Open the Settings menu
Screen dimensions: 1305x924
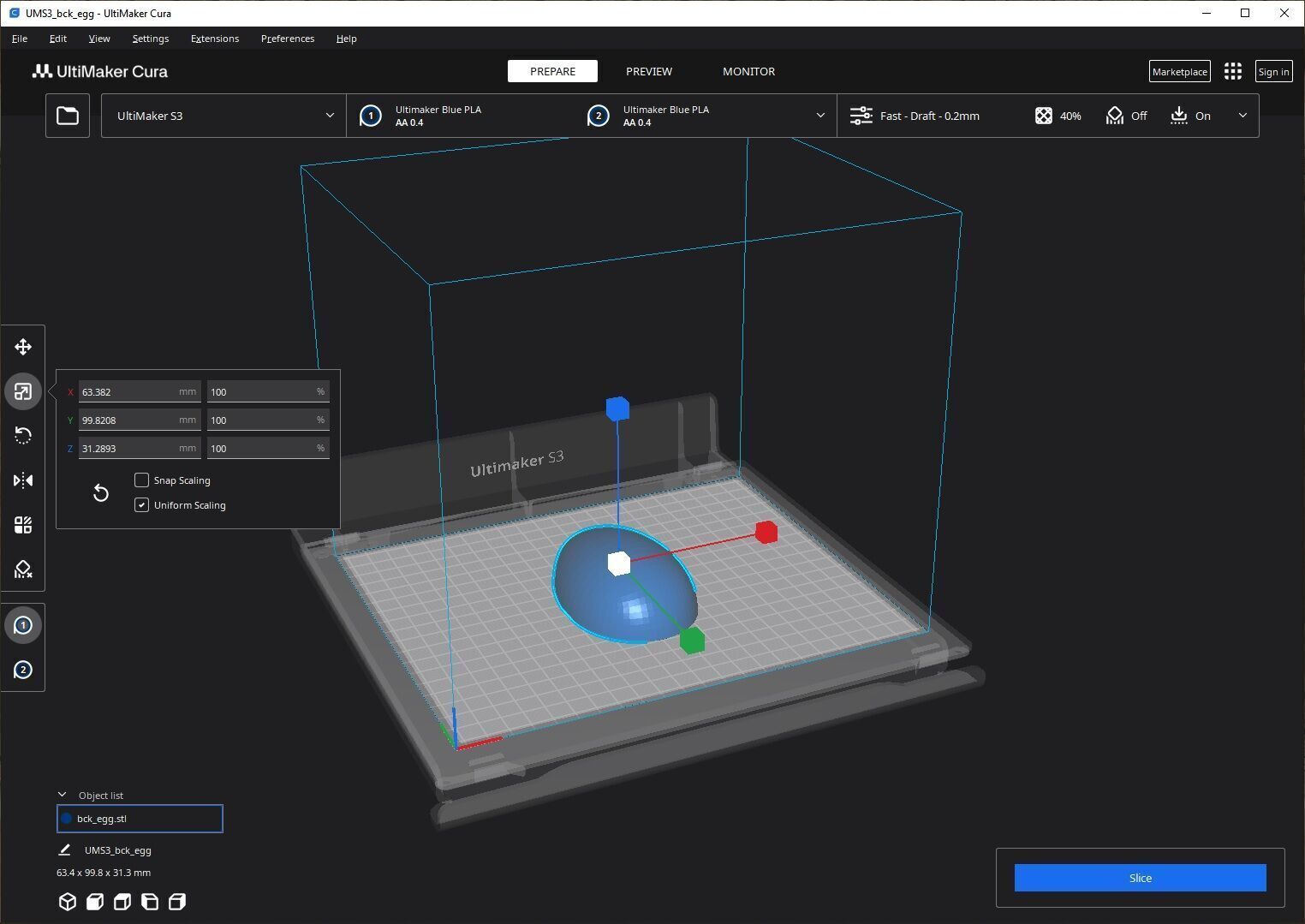click(151, 39)
